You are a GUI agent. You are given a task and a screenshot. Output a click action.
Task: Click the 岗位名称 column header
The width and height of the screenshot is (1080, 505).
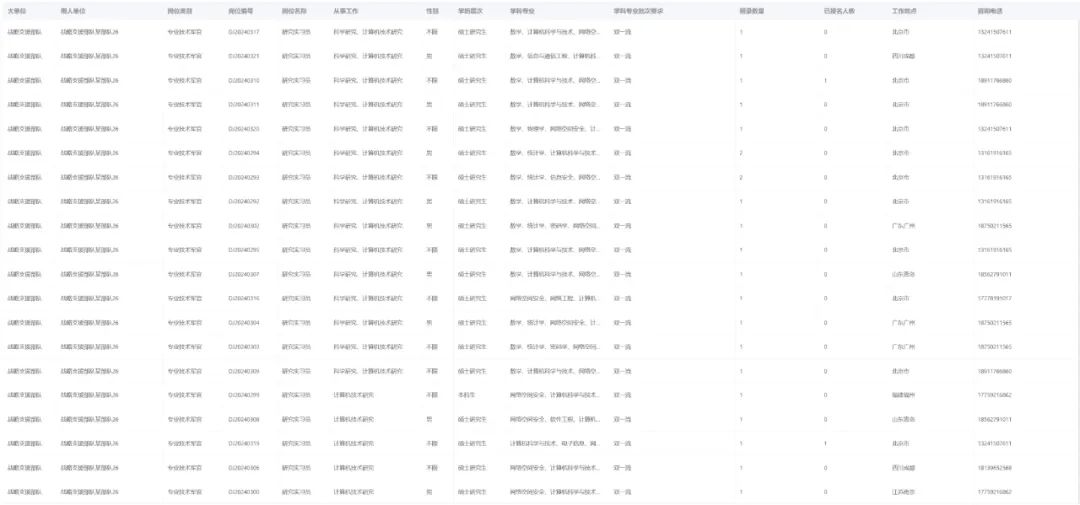[294, 8]
